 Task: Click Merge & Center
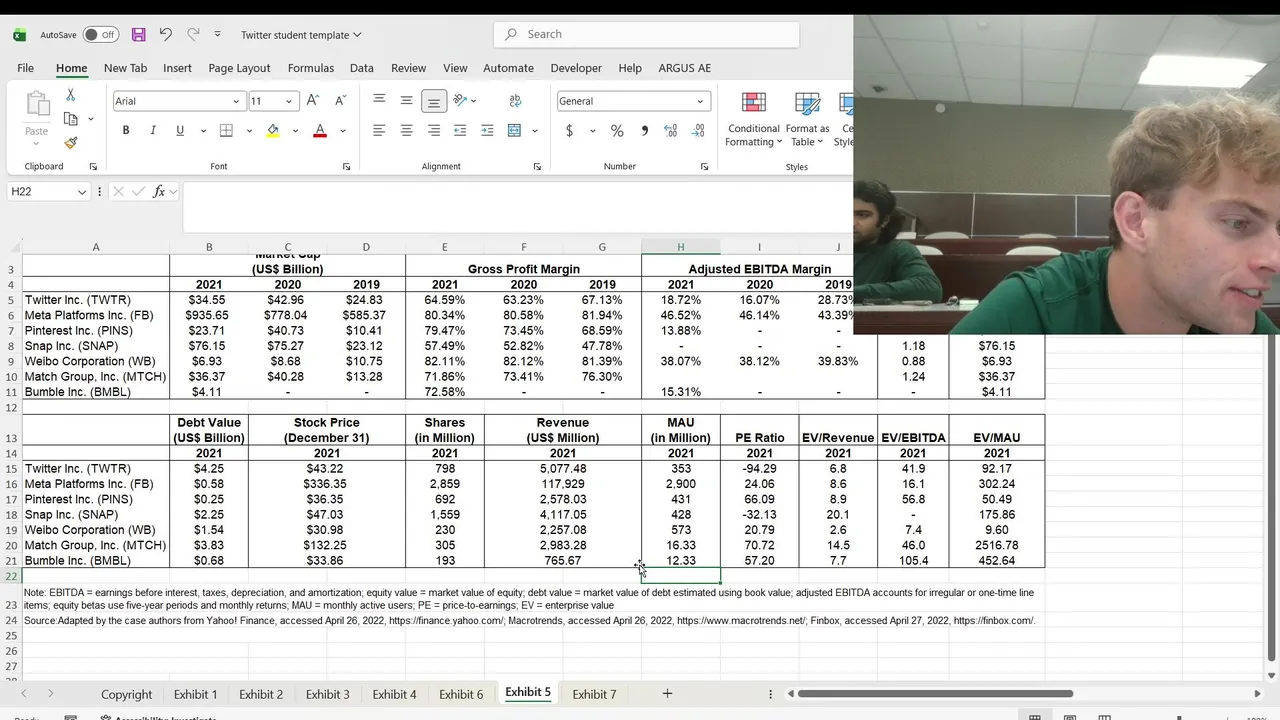[514, 131]
